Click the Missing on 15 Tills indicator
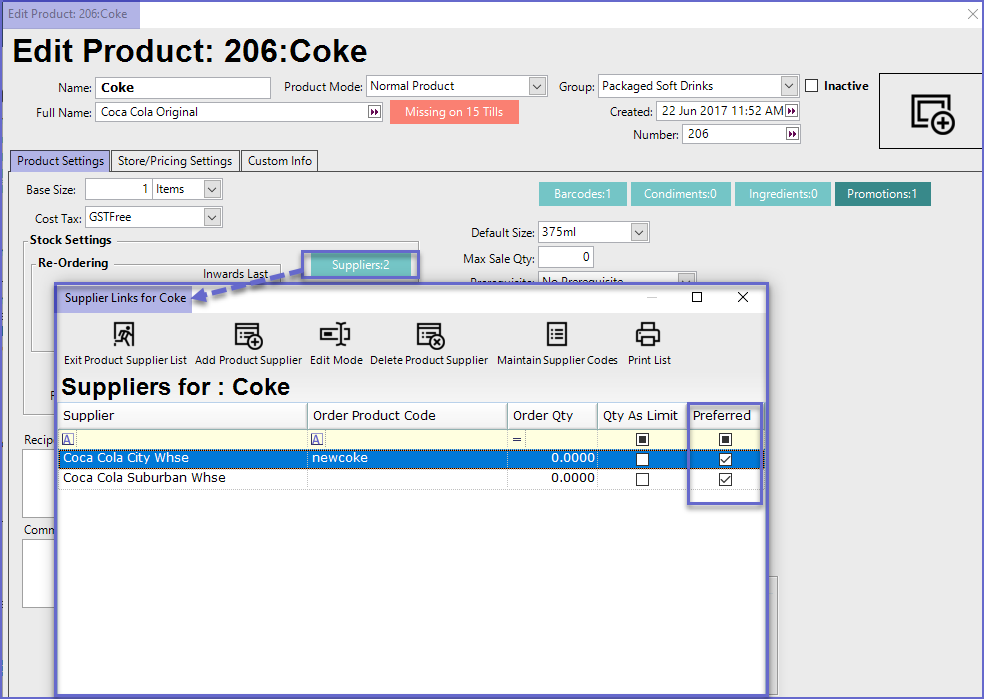The image size is (984, 699). (x=454, y=112)
